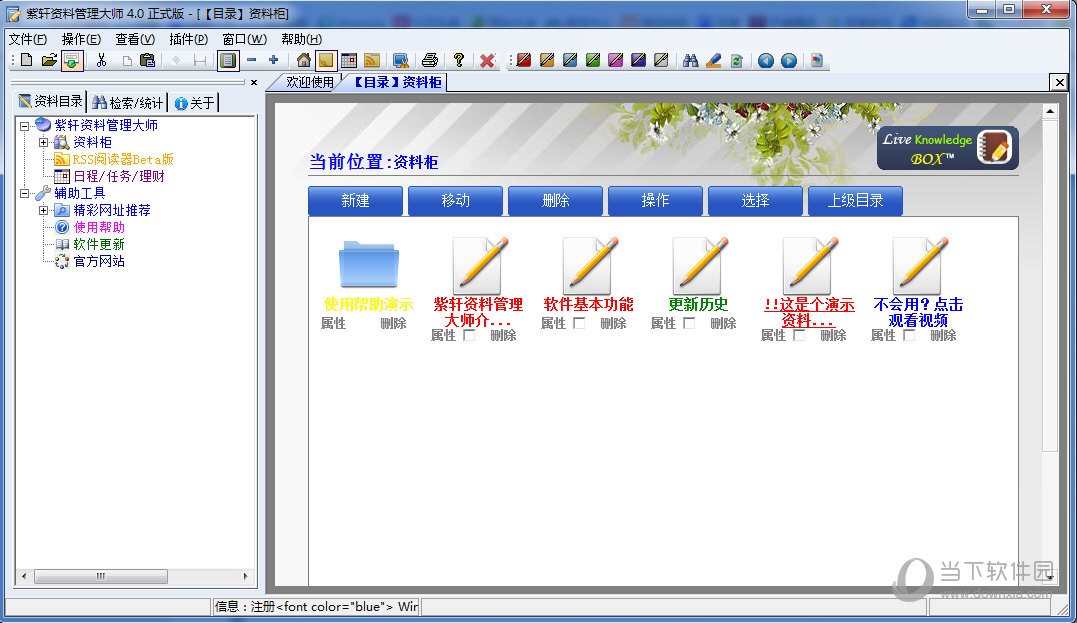Select the light blue pen color swatch

[570, 60]
